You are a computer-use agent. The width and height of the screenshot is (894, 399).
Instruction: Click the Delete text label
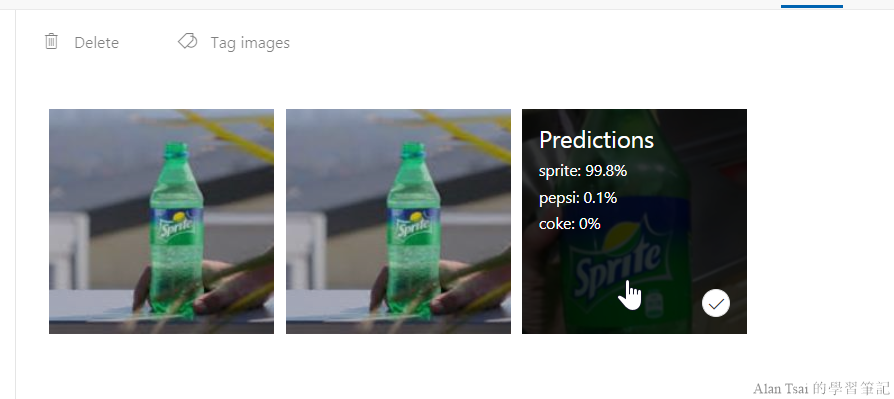96,43
